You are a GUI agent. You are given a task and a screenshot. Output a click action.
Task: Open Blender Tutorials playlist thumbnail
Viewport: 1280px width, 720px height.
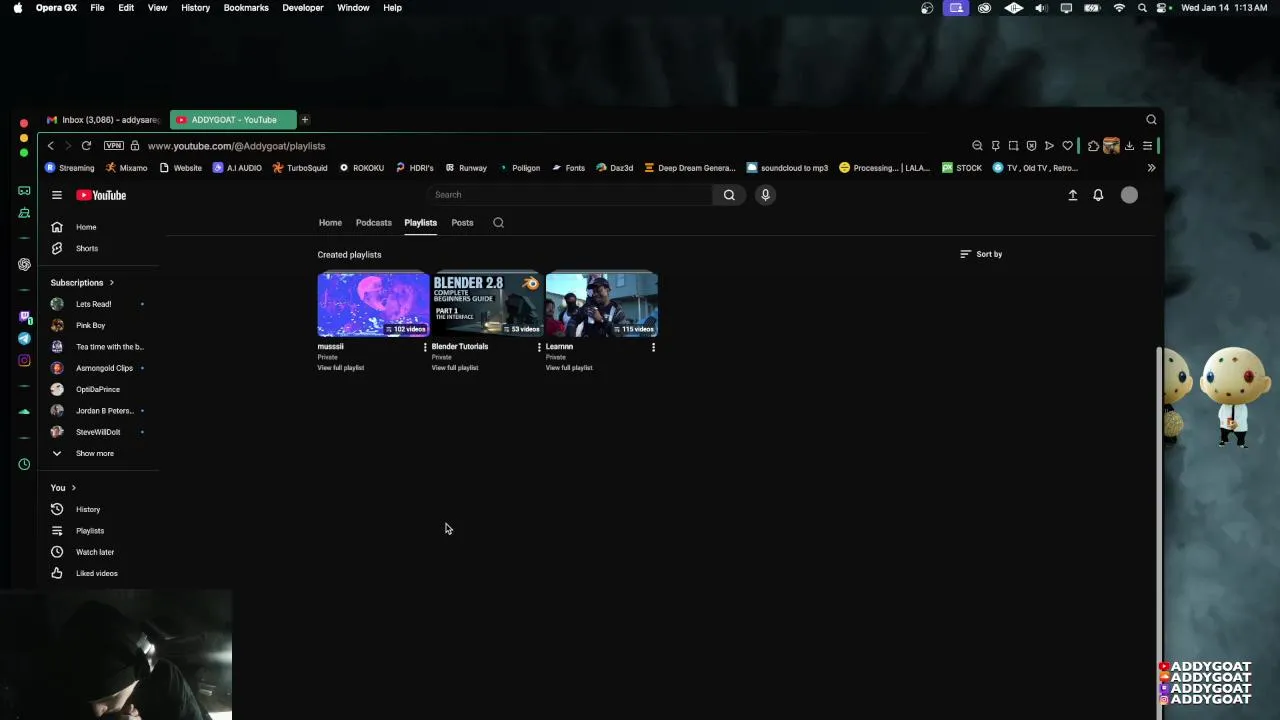(x=487, y=304)
